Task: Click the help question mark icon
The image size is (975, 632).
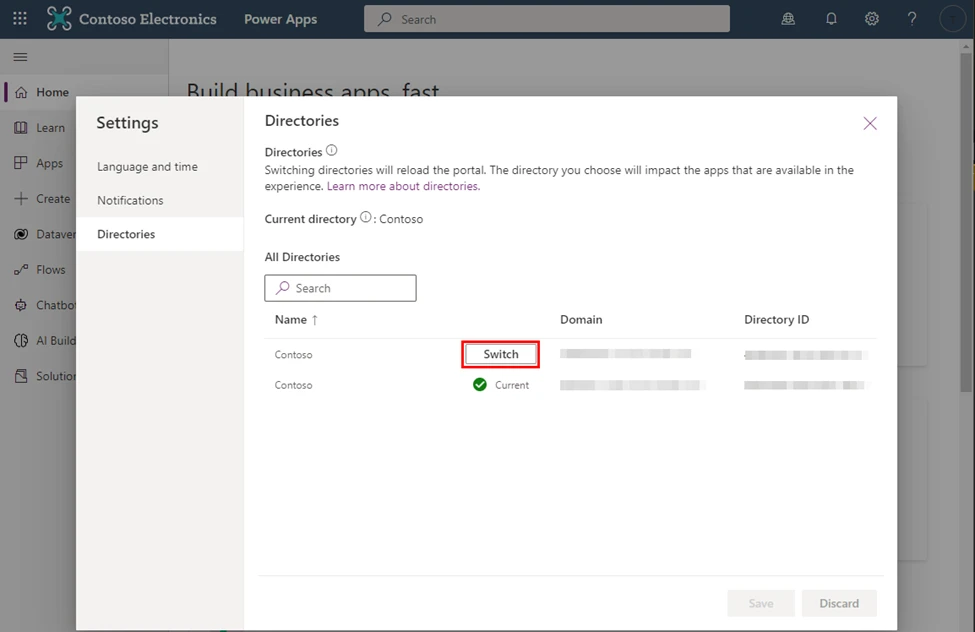Action: coord(912,19)
